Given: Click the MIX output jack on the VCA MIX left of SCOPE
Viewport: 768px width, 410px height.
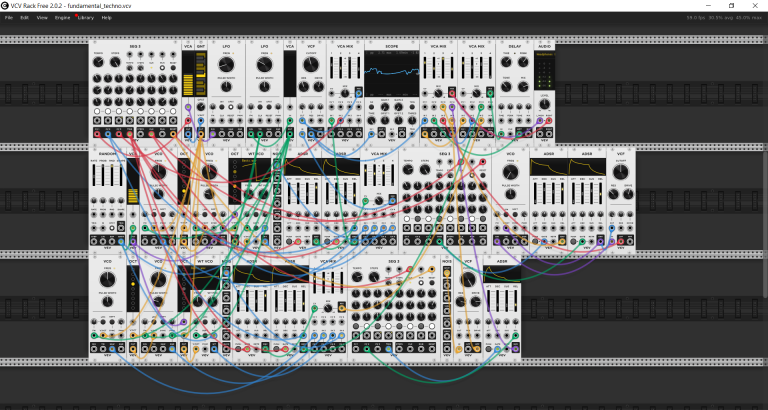Looking at the screenshot, I should [359, 92].
